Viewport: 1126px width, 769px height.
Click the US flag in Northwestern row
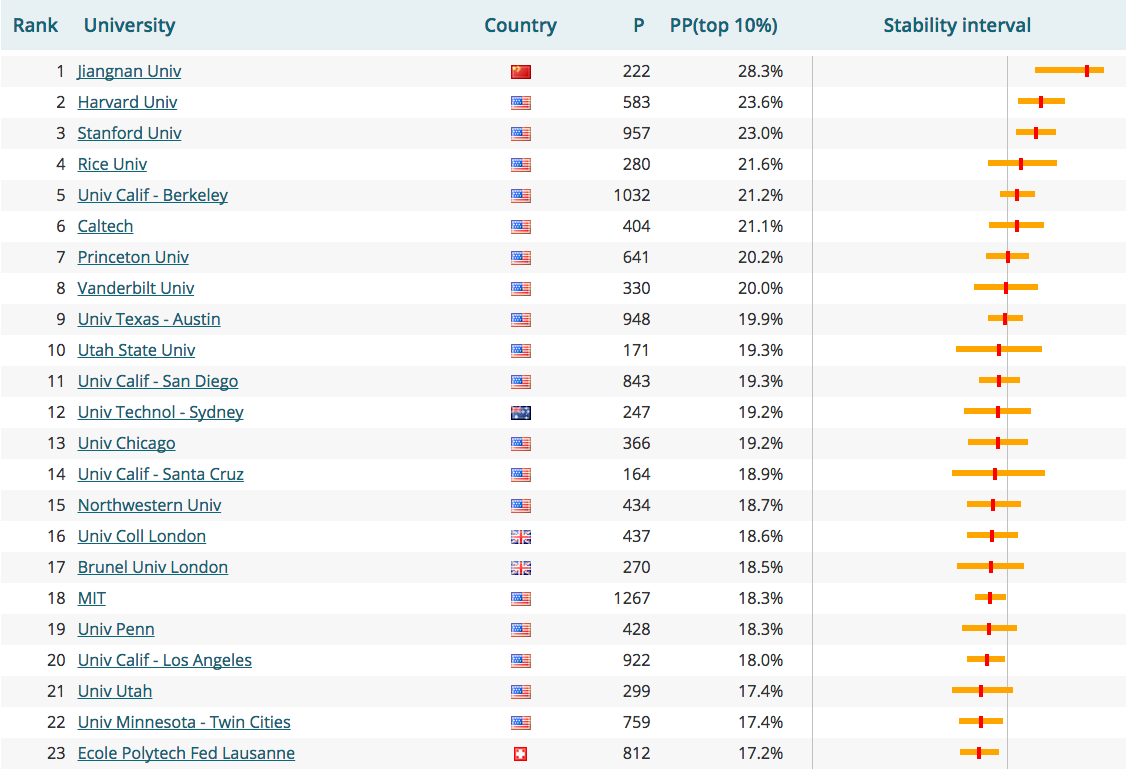click(521, 505)
